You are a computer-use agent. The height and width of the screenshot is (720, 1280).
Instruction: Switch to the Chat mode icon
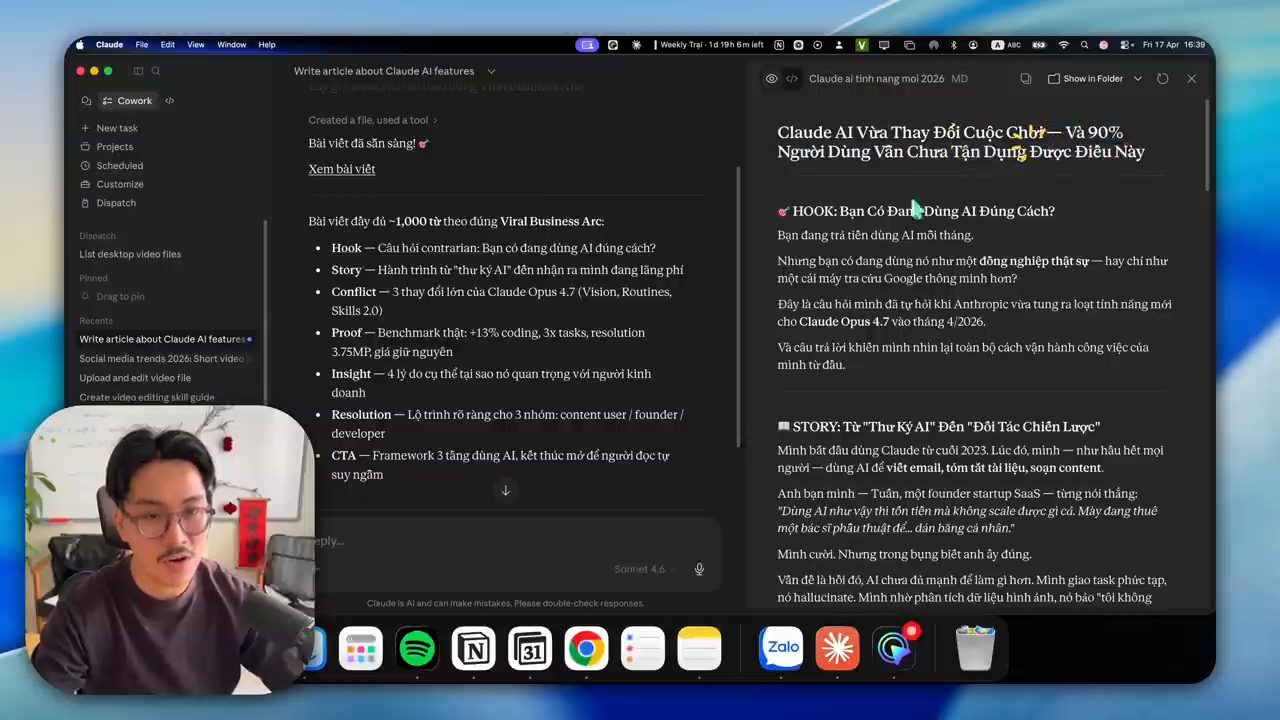(x=86, y=101)
